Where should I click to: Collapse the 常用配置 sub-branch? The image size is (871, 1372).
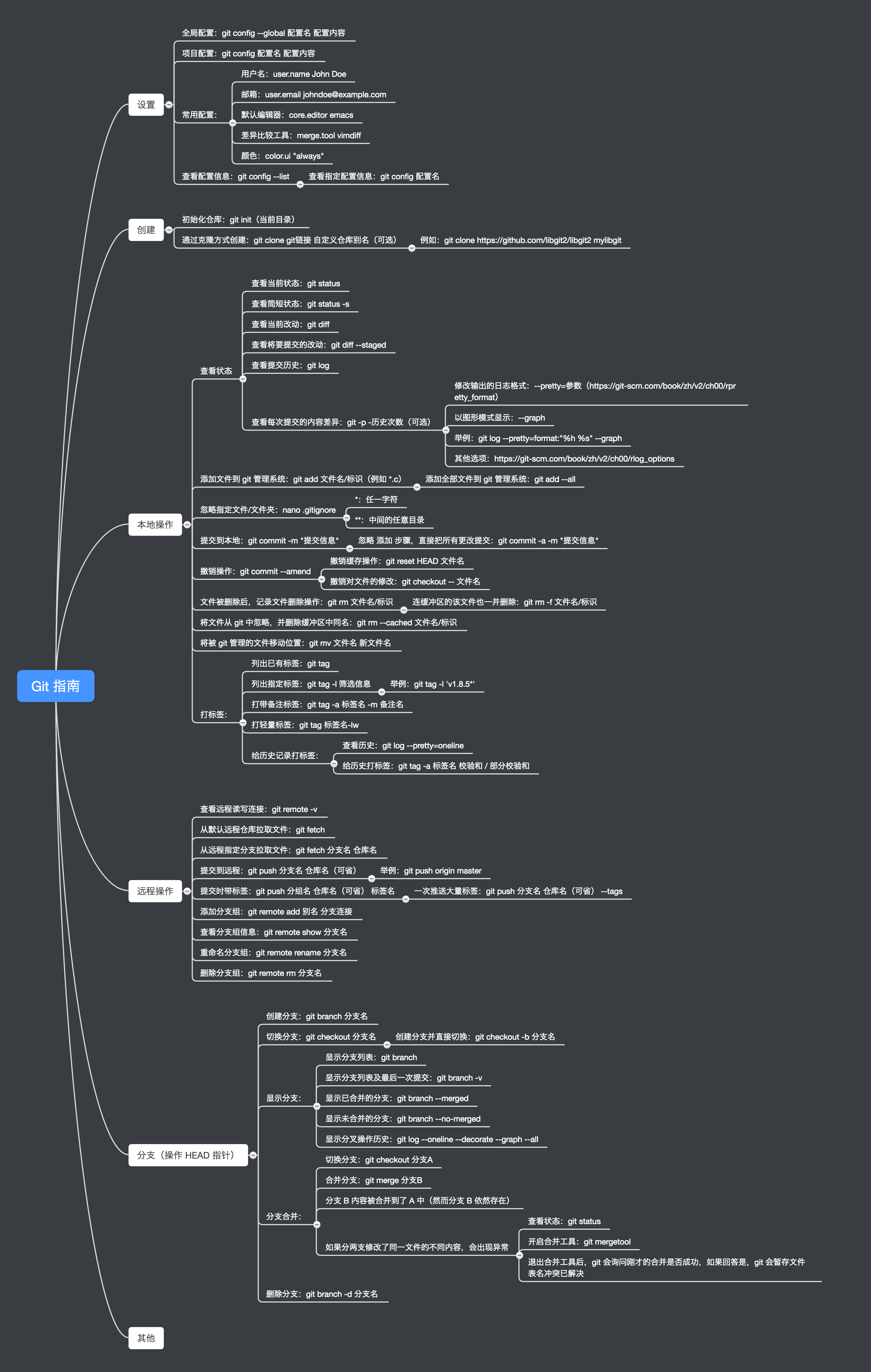coord(233,123)
